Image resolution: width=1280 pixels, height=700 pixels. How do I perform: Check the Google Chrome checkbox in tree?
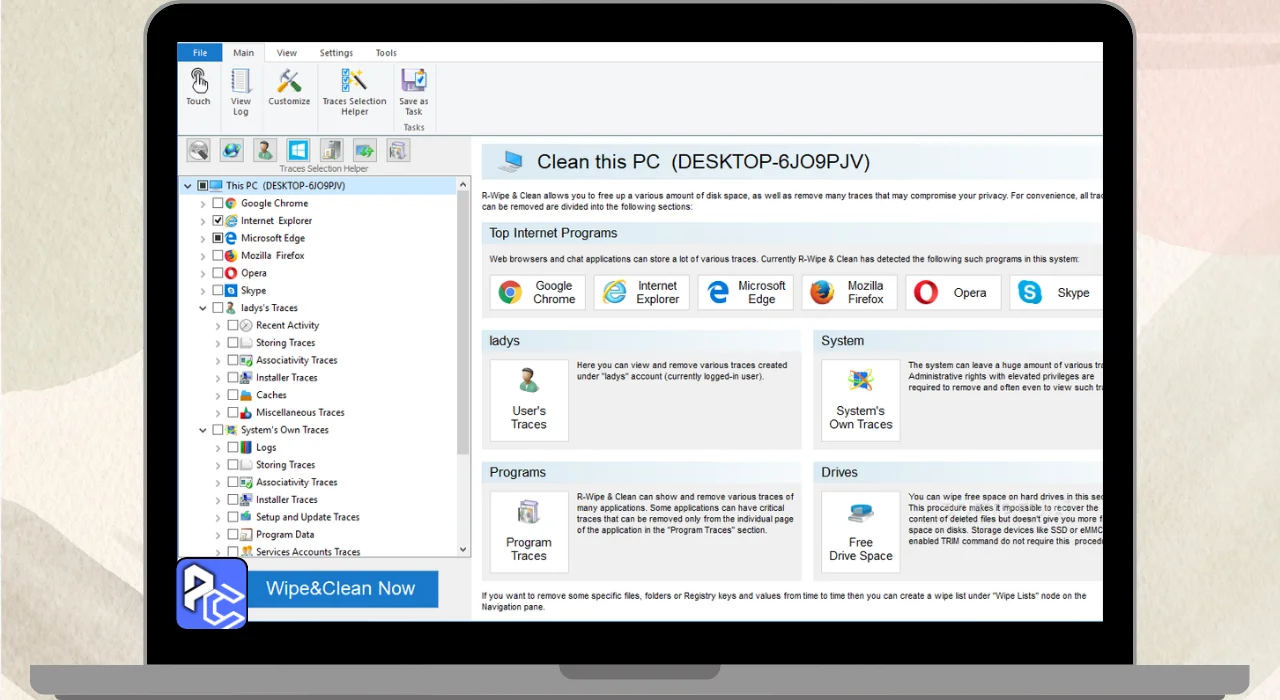pyautogui.click(x=218, y=203)
